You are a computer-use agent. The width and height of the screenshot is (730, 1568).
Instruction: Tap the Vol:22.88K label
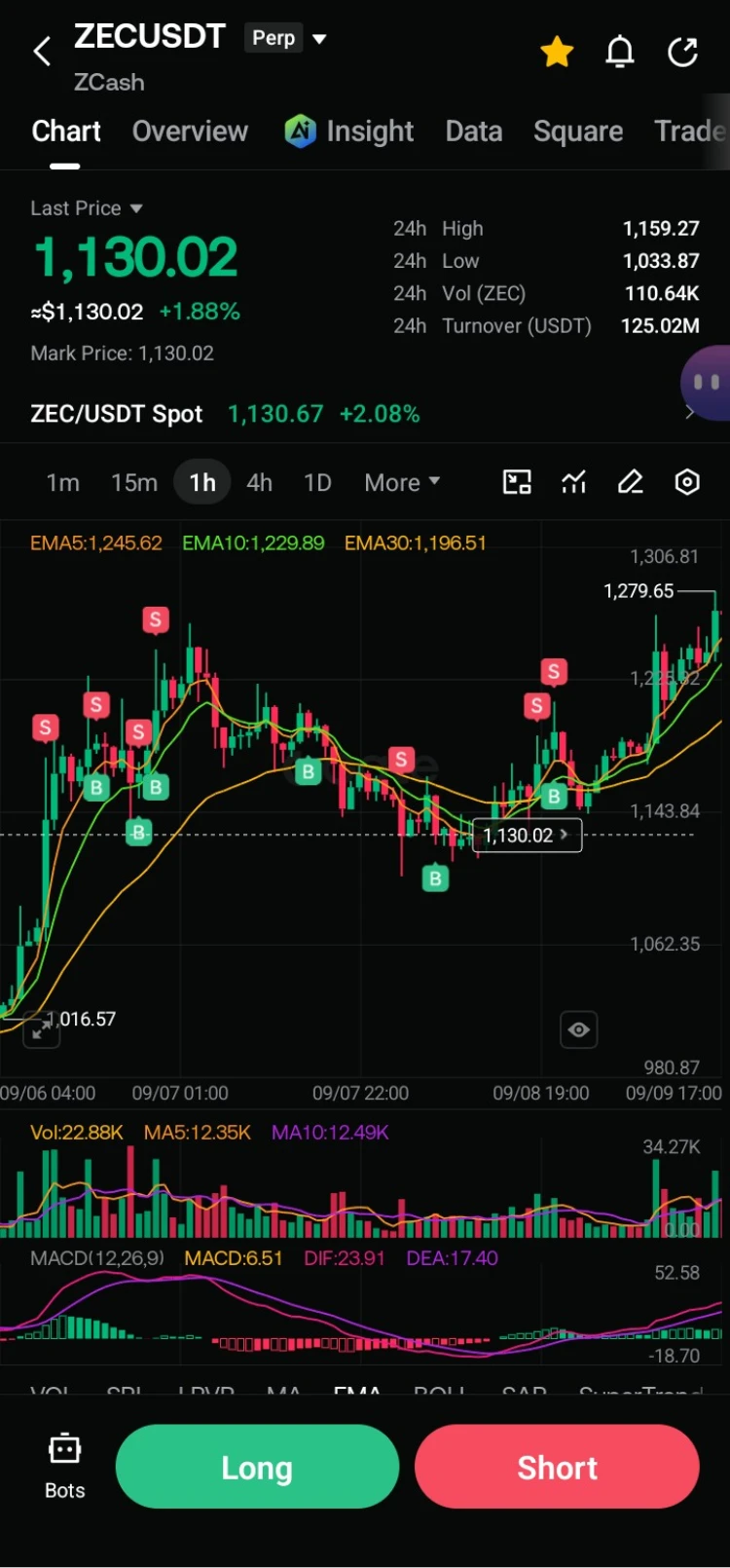pyautogui.click(x=77, y=1133)
